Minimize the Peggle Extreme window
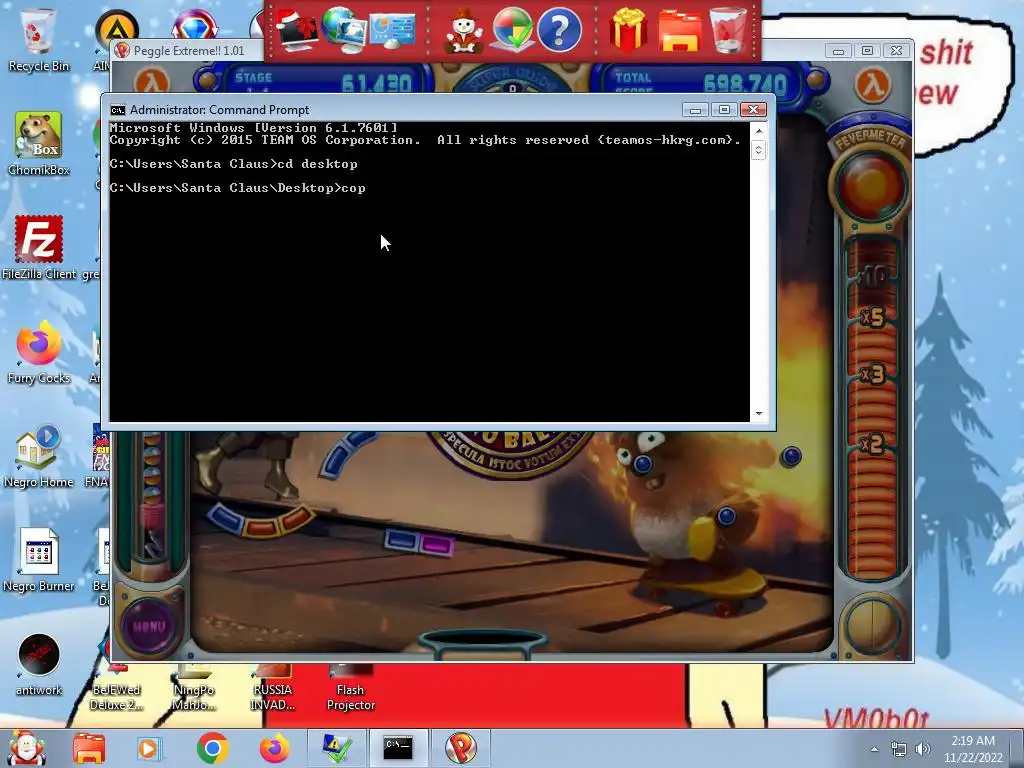 tap(839, 51)
